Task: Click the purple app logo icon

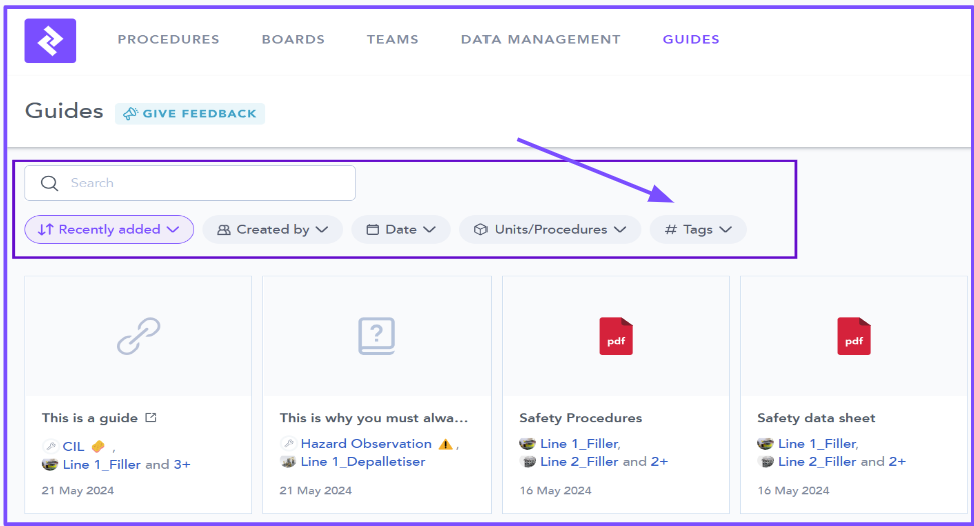Action: click(x=50, y=41)
